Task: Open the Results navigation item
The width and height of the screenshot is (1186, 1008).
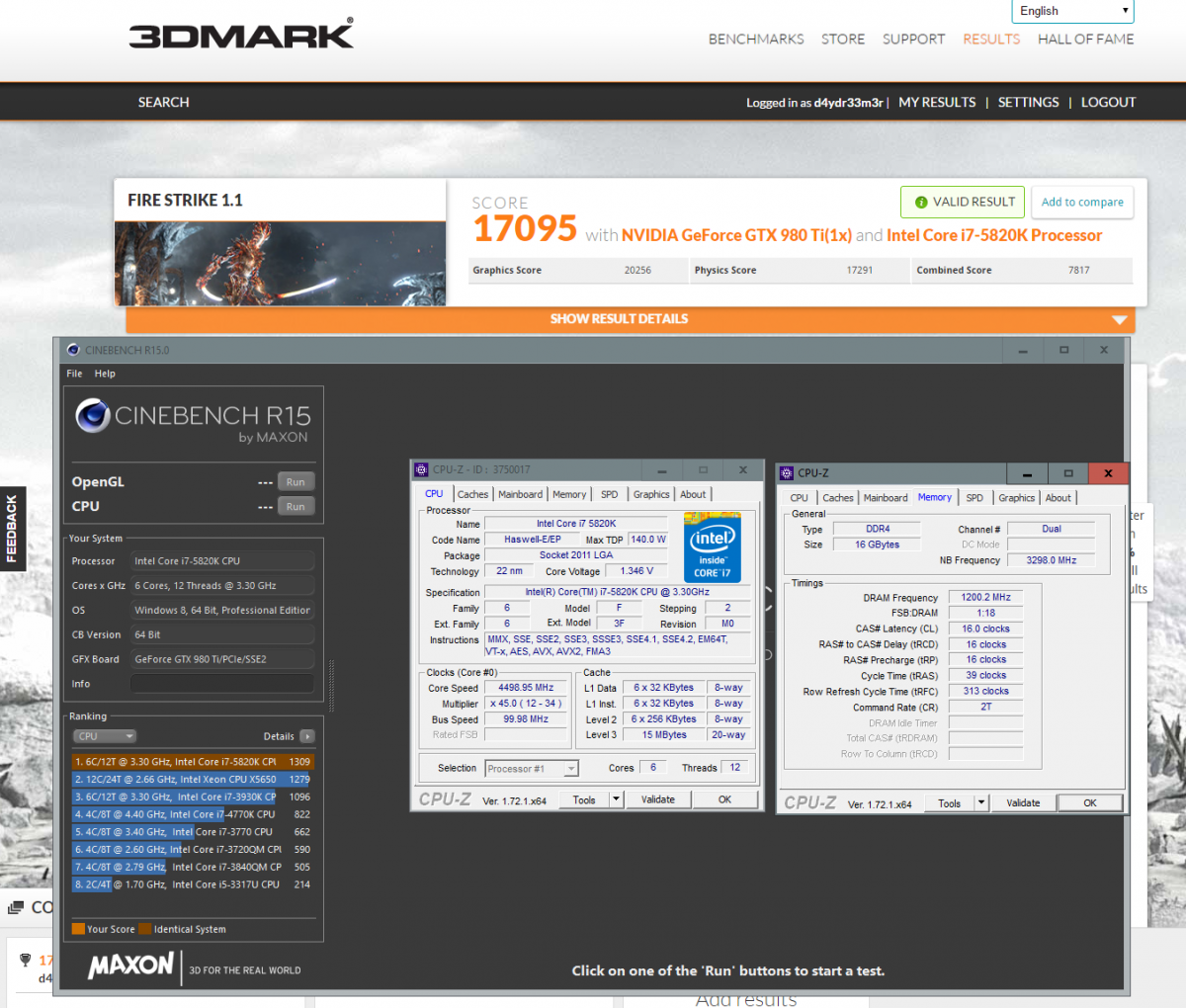Action: point(991,40)
